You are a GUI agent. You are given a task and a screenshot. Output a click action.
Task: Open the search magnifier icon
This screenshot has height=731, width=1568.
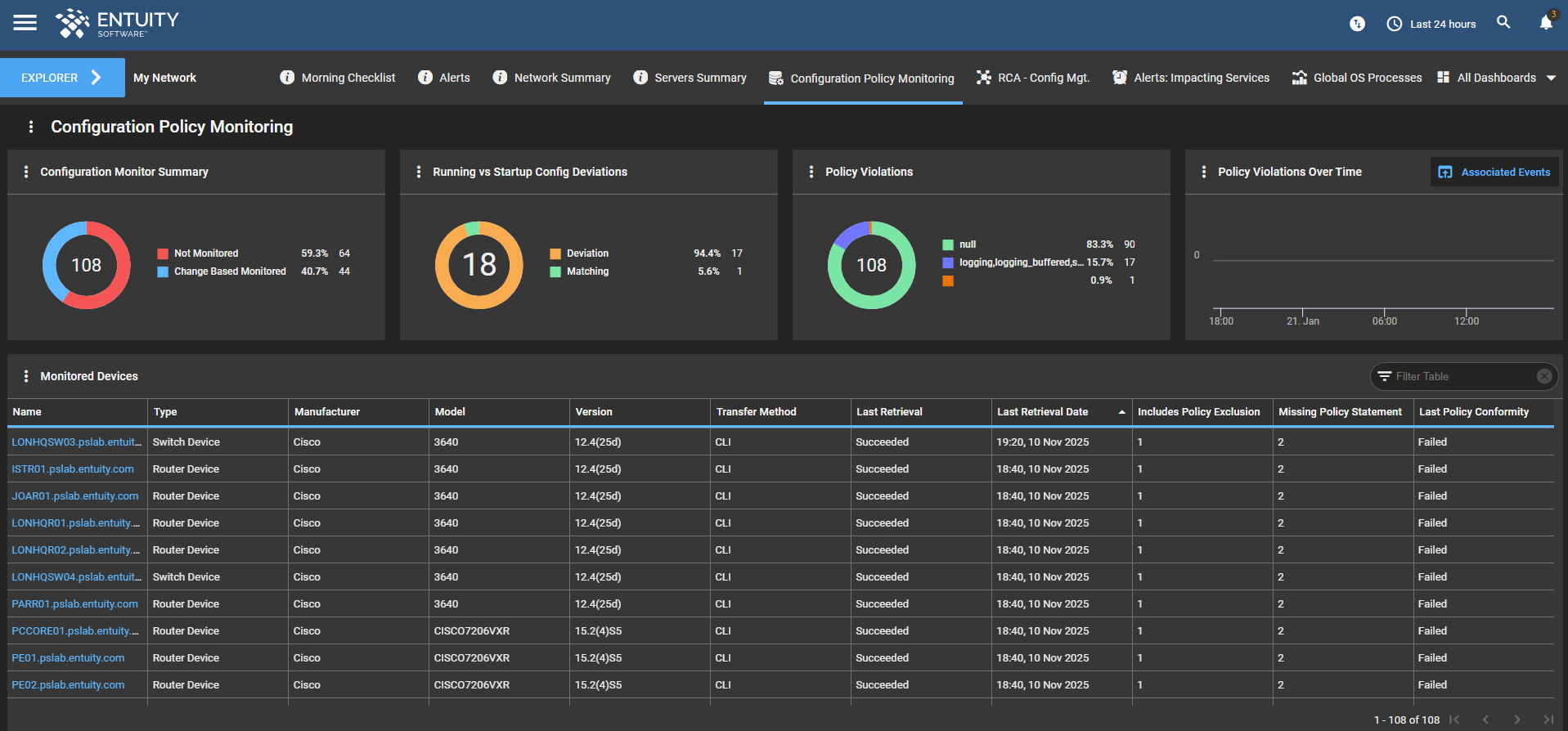tap(1503, 22)
